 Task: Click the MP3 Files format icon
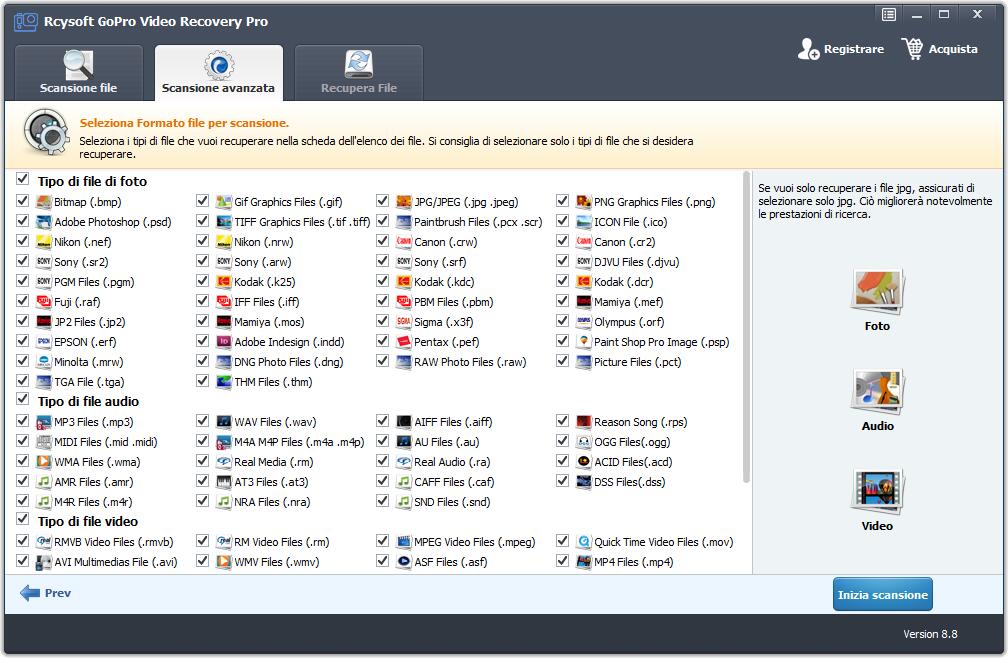(44, 422)
